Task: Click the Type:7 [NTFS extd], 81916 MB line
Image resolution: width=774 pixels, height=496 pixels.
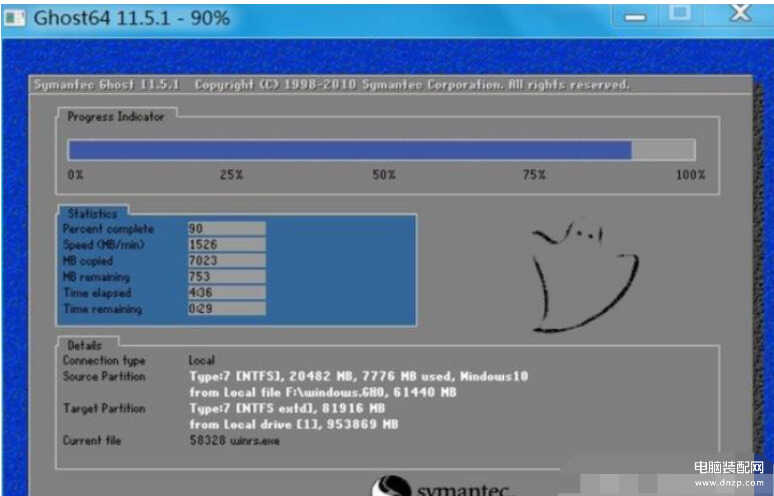Action: (287, 409)
